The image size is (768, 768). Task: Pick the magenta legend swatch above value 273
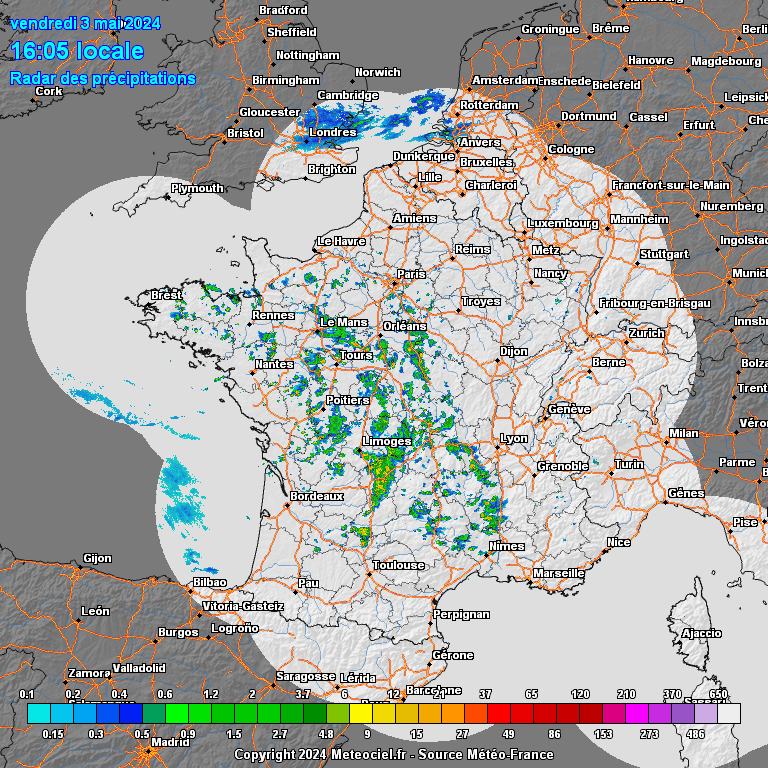pos(636,713)
